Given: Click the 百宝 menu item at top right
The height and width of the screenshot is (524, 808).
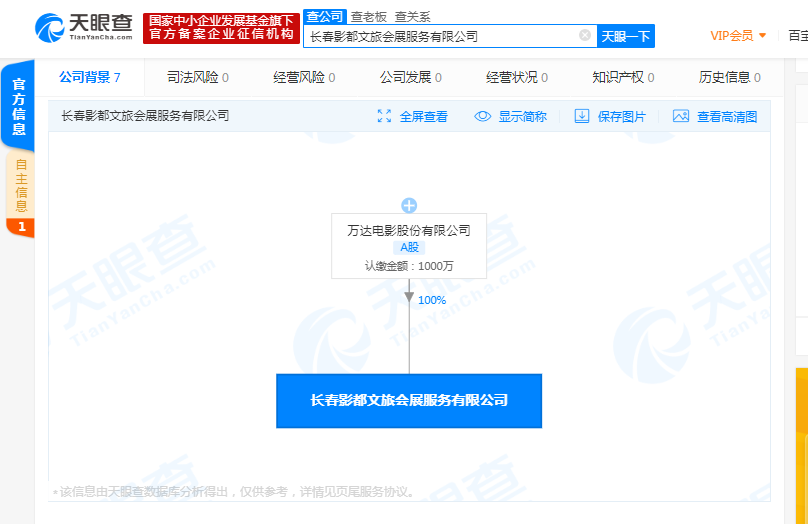Looking at the screenshot, I should pos(798,36).
